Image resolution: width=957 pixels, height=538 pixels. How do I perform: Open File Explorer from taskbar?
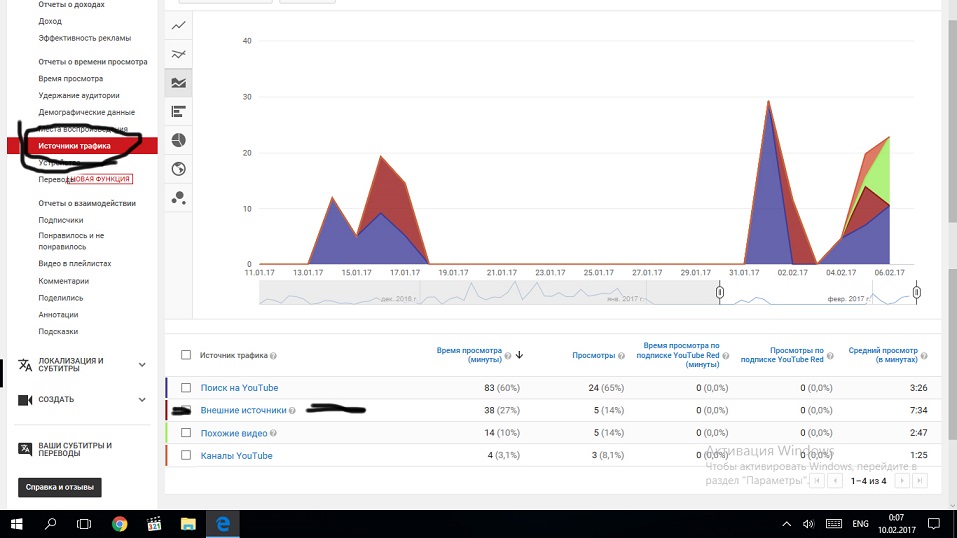point(188,524)
